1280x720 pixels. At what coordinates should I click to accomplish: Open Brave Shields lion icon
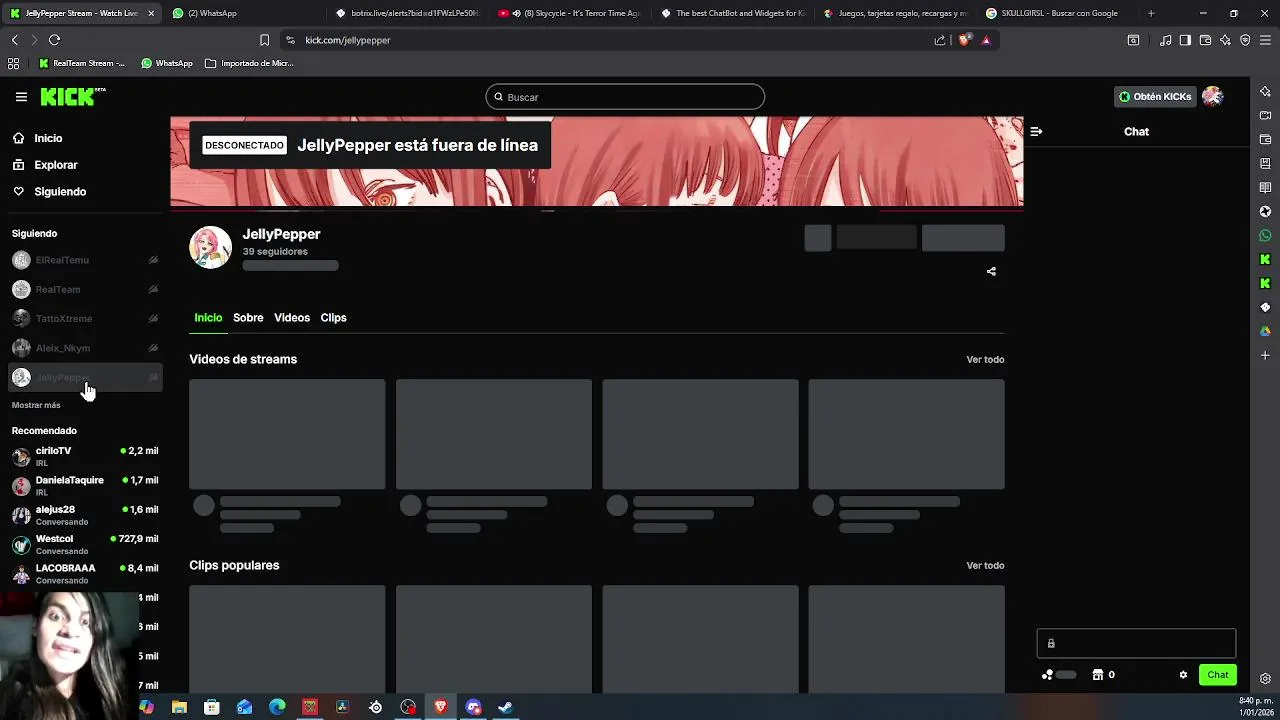point(964,40)
